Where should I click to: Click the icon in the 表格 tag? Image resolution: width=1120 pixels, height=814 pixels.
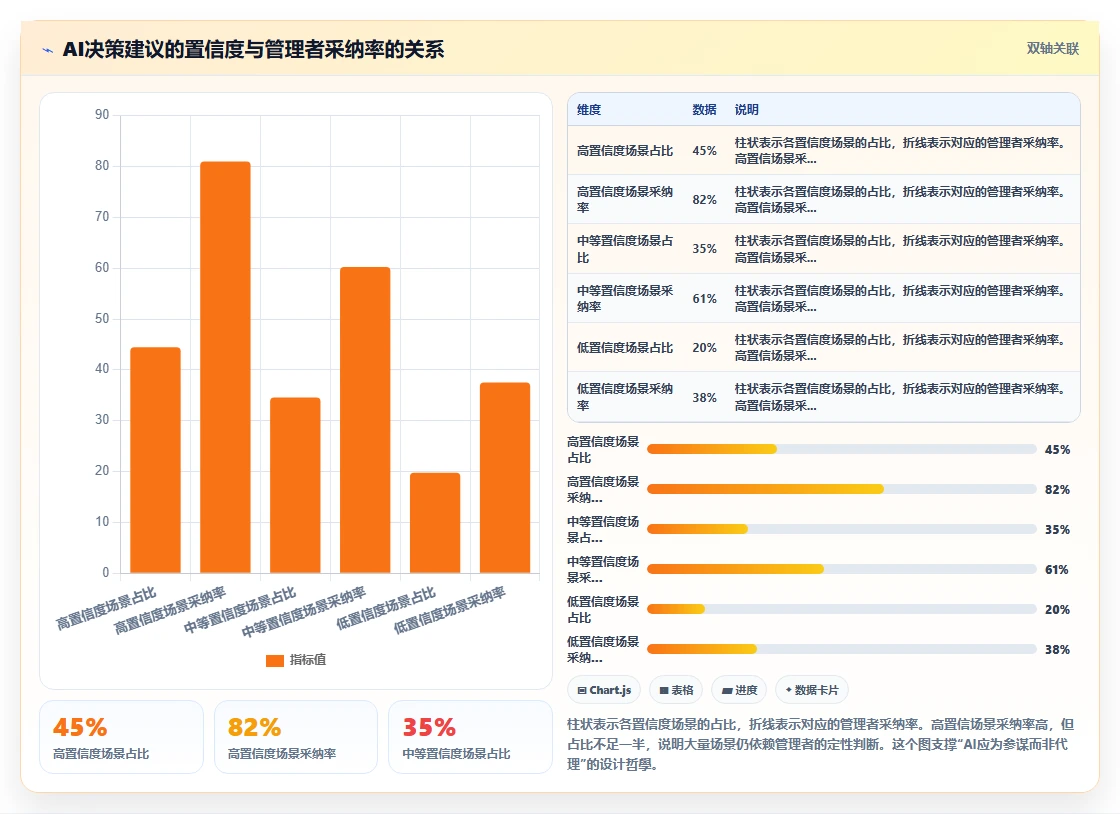(x=664, y=690)
